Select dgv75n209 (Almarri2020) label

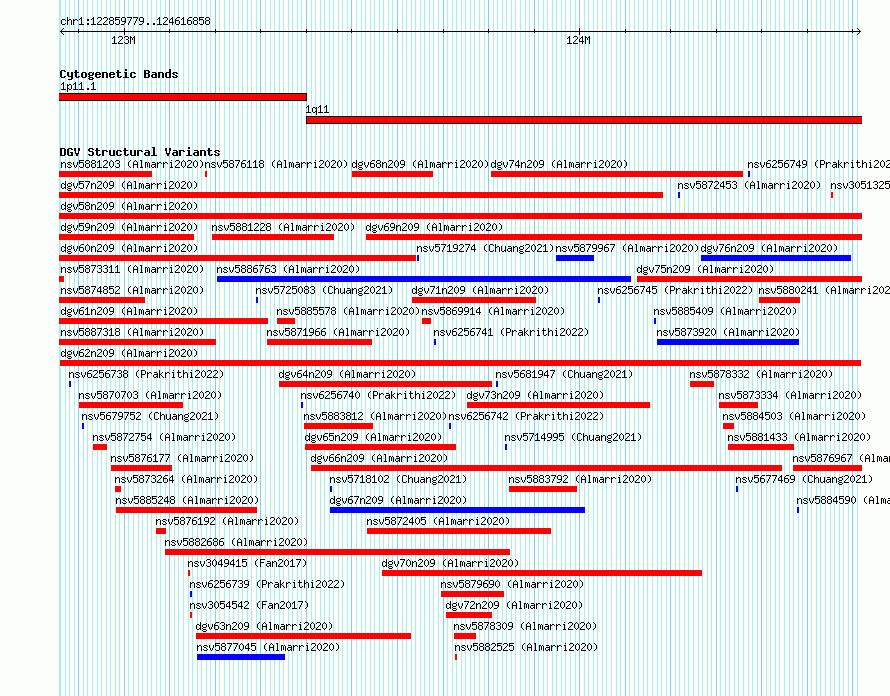[705, 269]
